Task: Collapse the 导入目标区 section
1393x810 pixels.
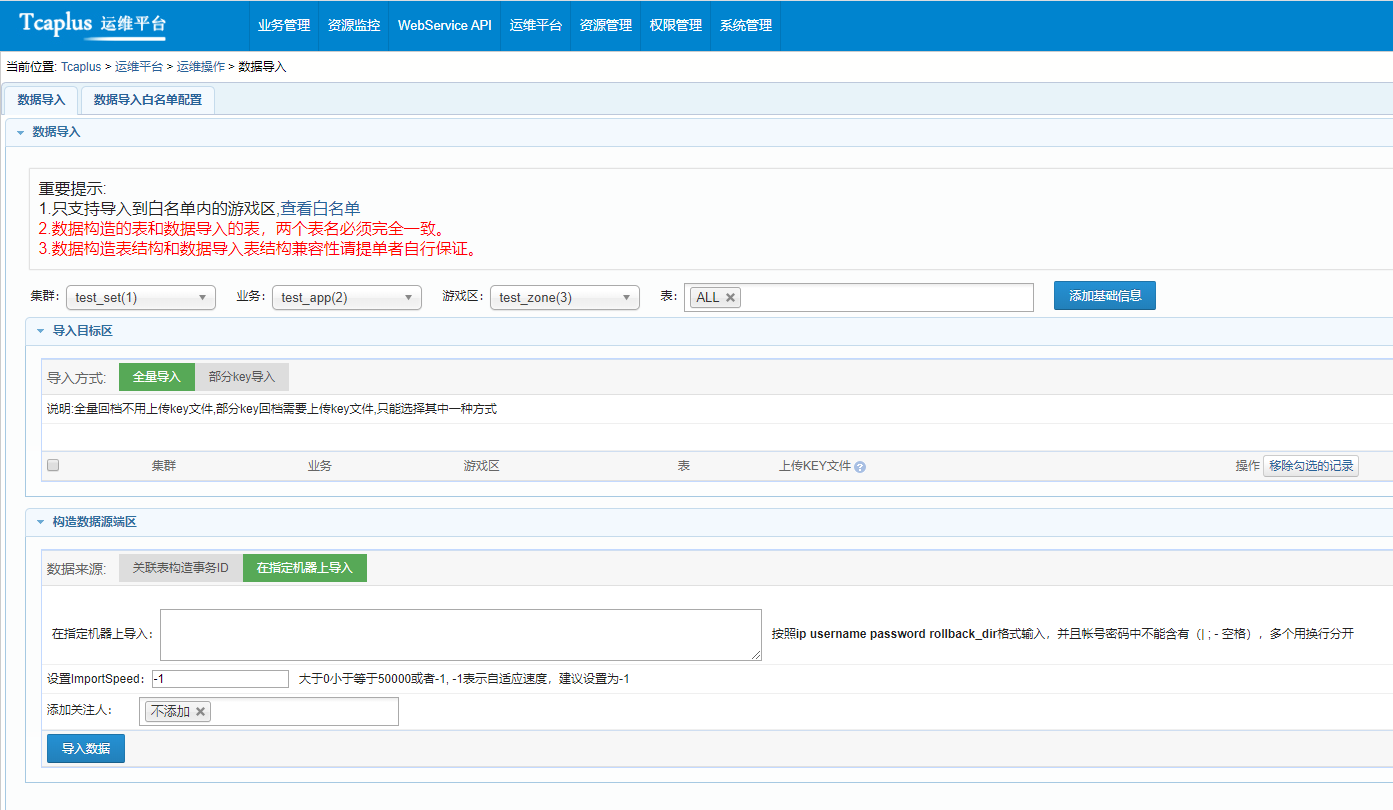Action: click(40, 331)
